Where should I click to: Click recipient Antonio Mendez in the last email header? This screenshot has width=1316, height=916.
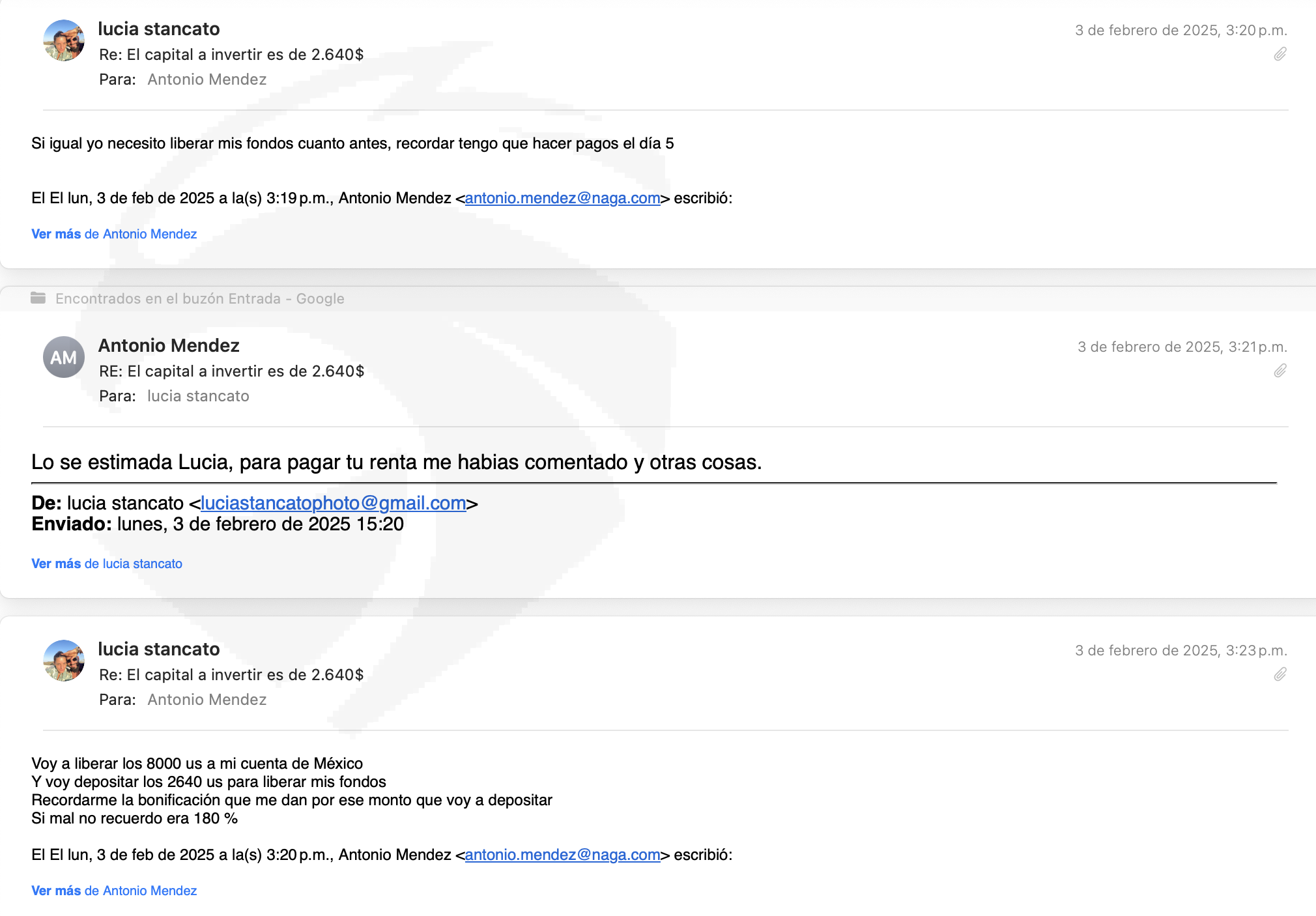click(207, 700)
